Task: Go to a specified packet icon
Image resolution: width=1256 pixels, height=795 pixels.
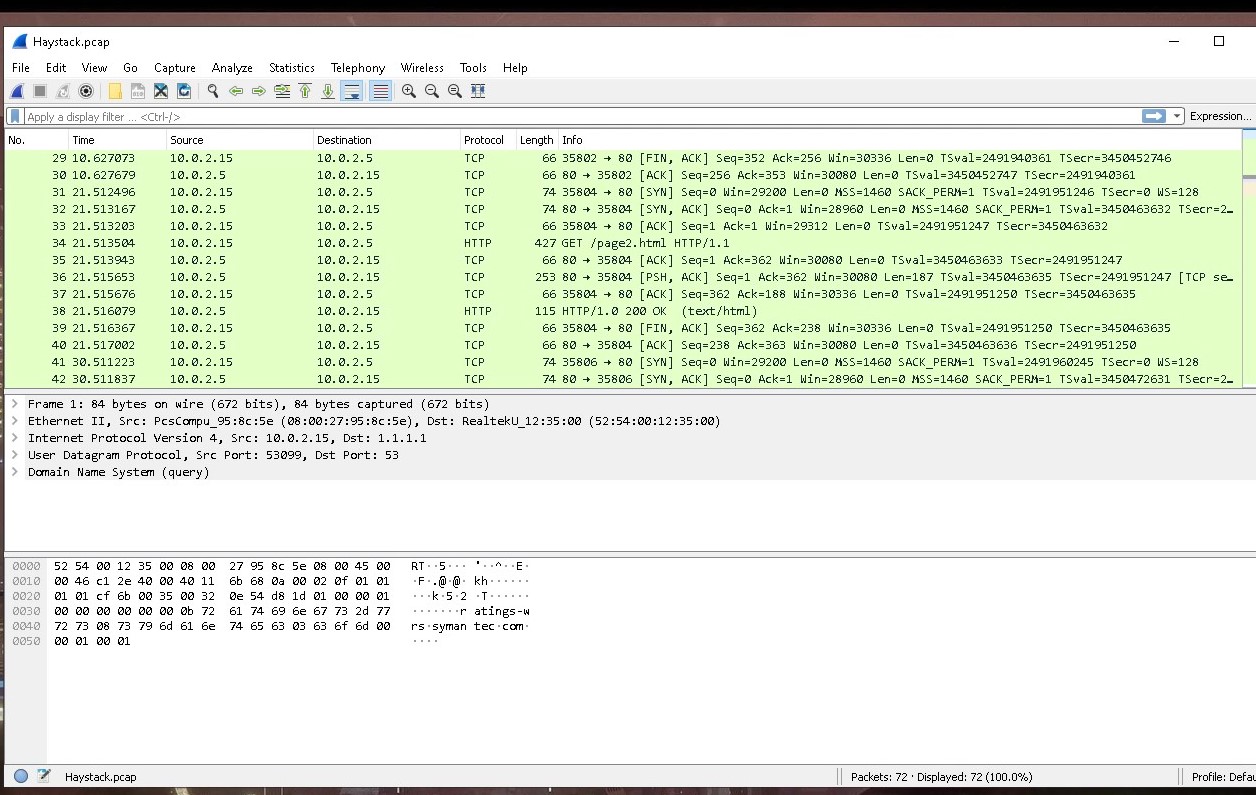Action: coord(282,91)
